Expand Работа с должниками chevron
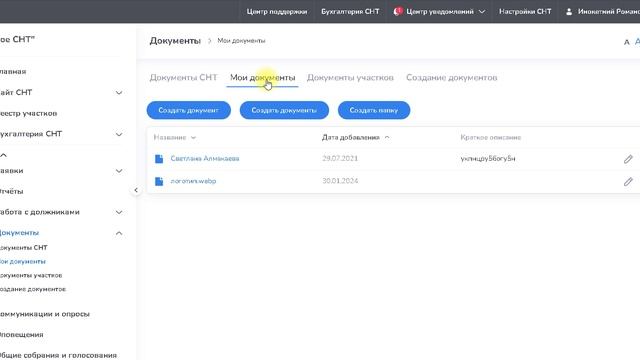The image size is (640, 360). [x=119, y=212]
